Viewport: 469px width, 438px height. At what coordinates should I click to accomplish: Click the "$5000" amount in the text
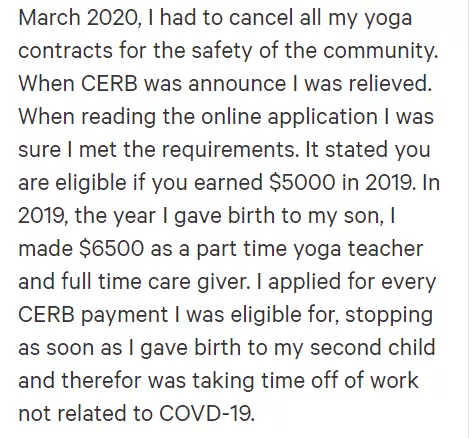pos(302,182)
